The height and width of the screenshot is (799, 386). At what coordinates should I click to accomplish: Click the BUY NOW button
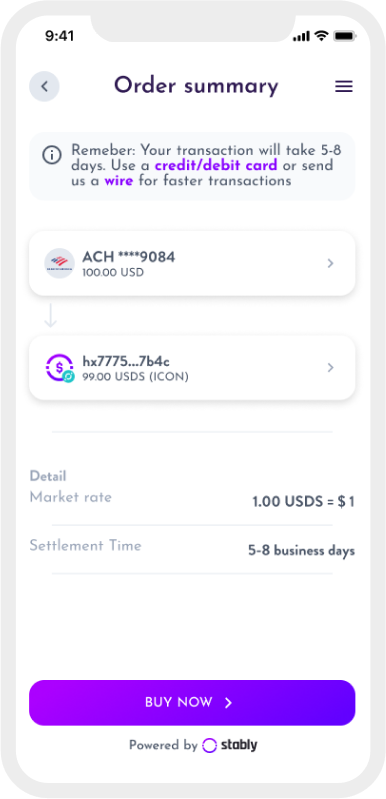(192, 703)
